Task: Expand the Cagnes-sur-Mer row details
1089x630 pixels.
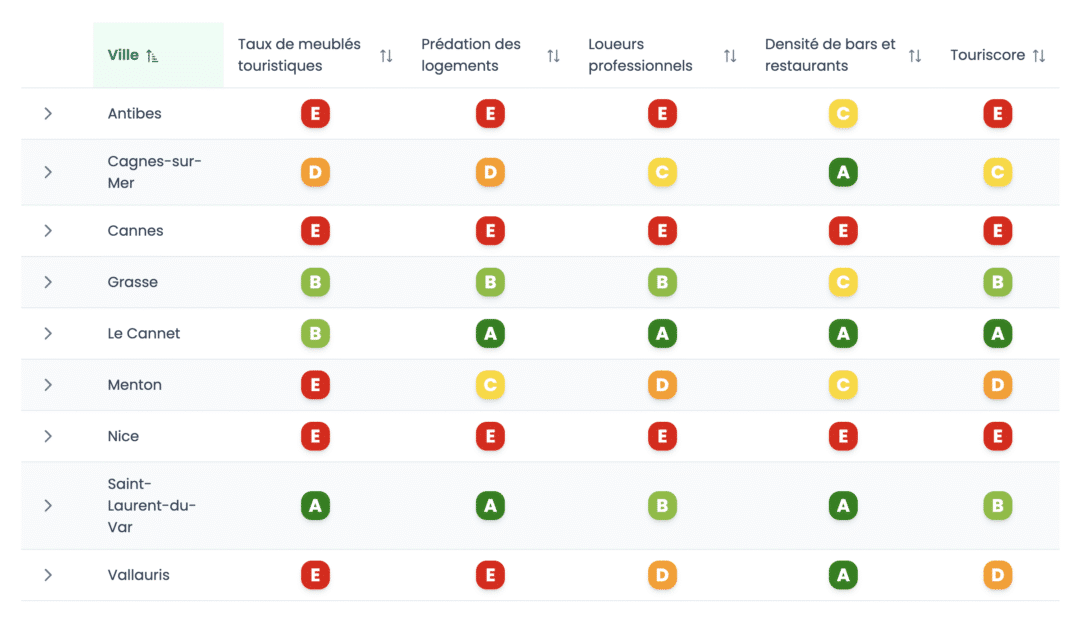Action: pos(48,172)
